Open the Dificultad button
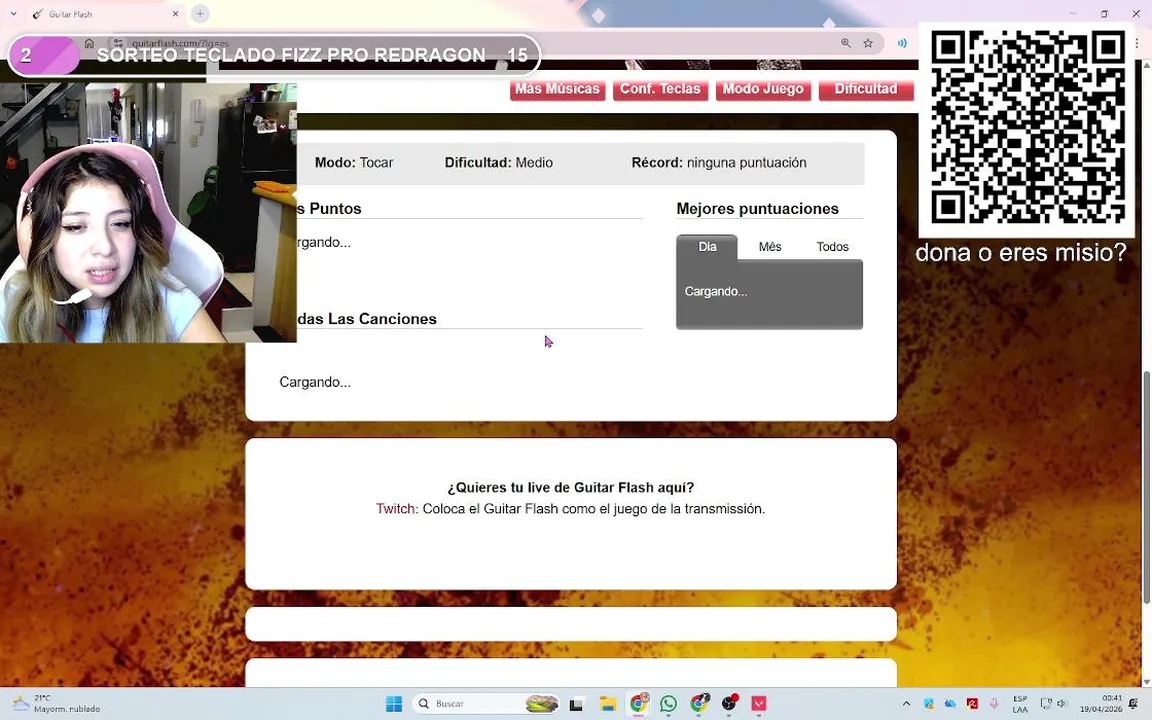The height and width of the screenshot is (720, 1152). coord(866,89)
